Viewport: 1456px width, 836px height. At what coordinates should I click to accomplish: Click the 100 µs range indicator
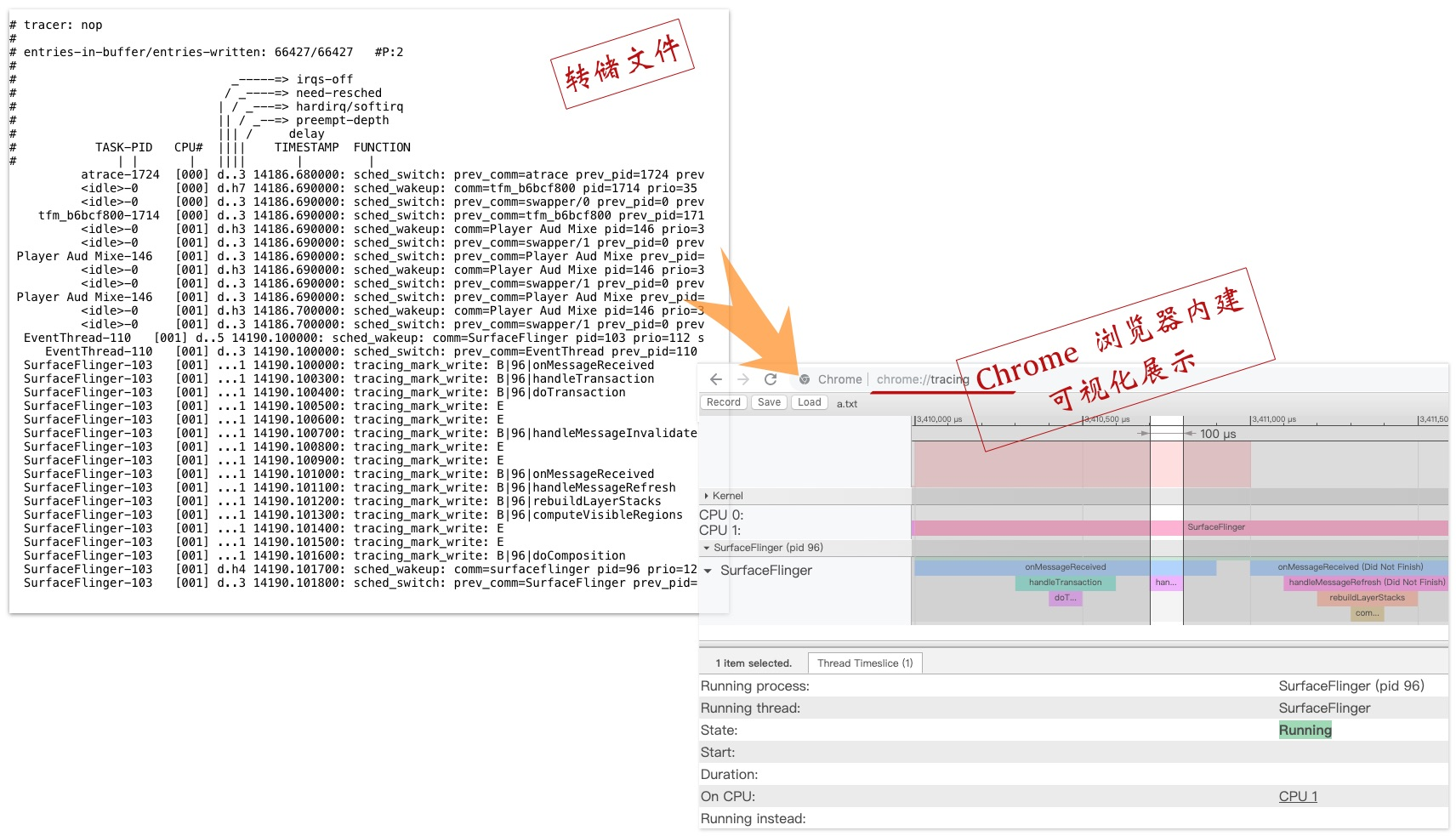point(1218,434)
